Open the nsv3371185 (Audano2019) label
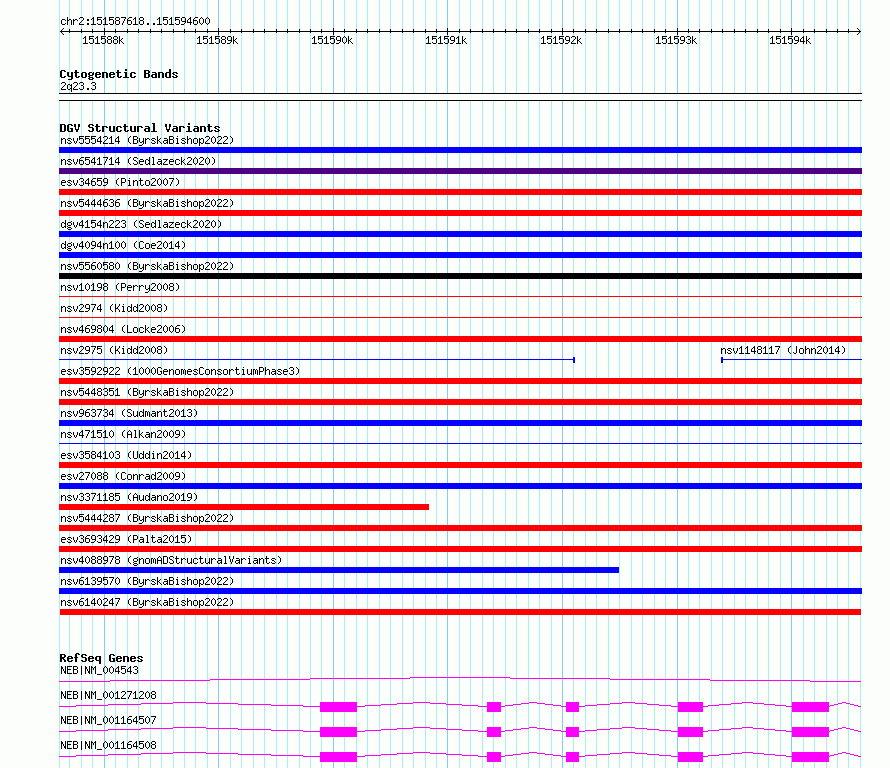The height and width of the screenshot is (768, 890). (129, 497)
